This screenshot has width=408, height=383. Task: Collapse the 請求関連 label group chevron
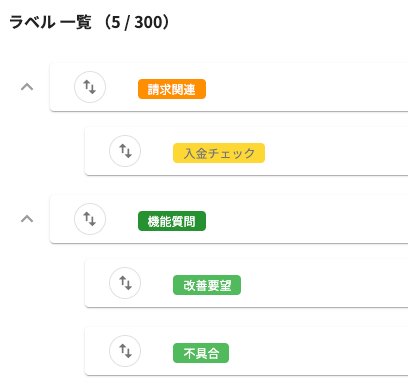(x=27, y=87)
